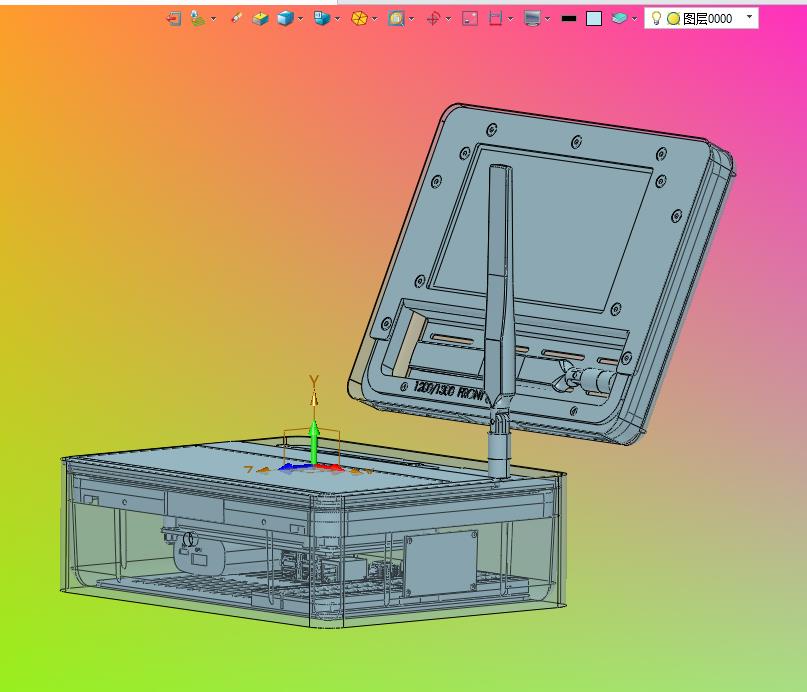807x692 pixels.
Task: Expand the orange sectioned circle dropdown arrow
Action: [x=375, y=19]
